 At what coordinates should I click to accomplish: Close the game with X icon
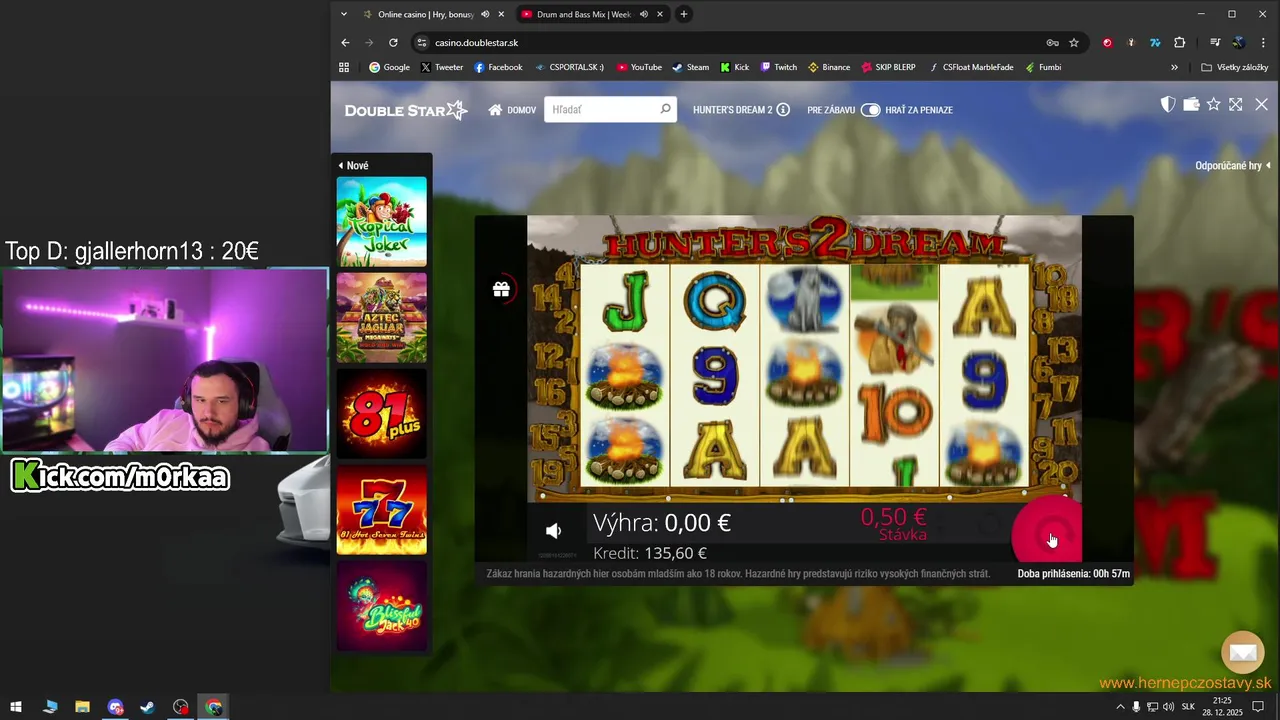pos(1261,104)
